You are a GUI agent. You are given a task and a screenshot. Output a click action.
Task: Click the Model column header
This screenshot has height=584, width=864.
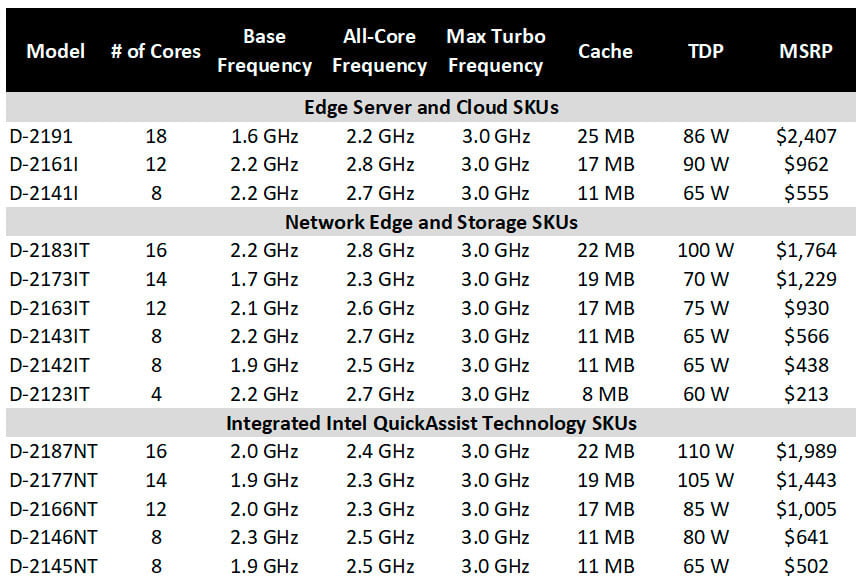coord(56,51)
